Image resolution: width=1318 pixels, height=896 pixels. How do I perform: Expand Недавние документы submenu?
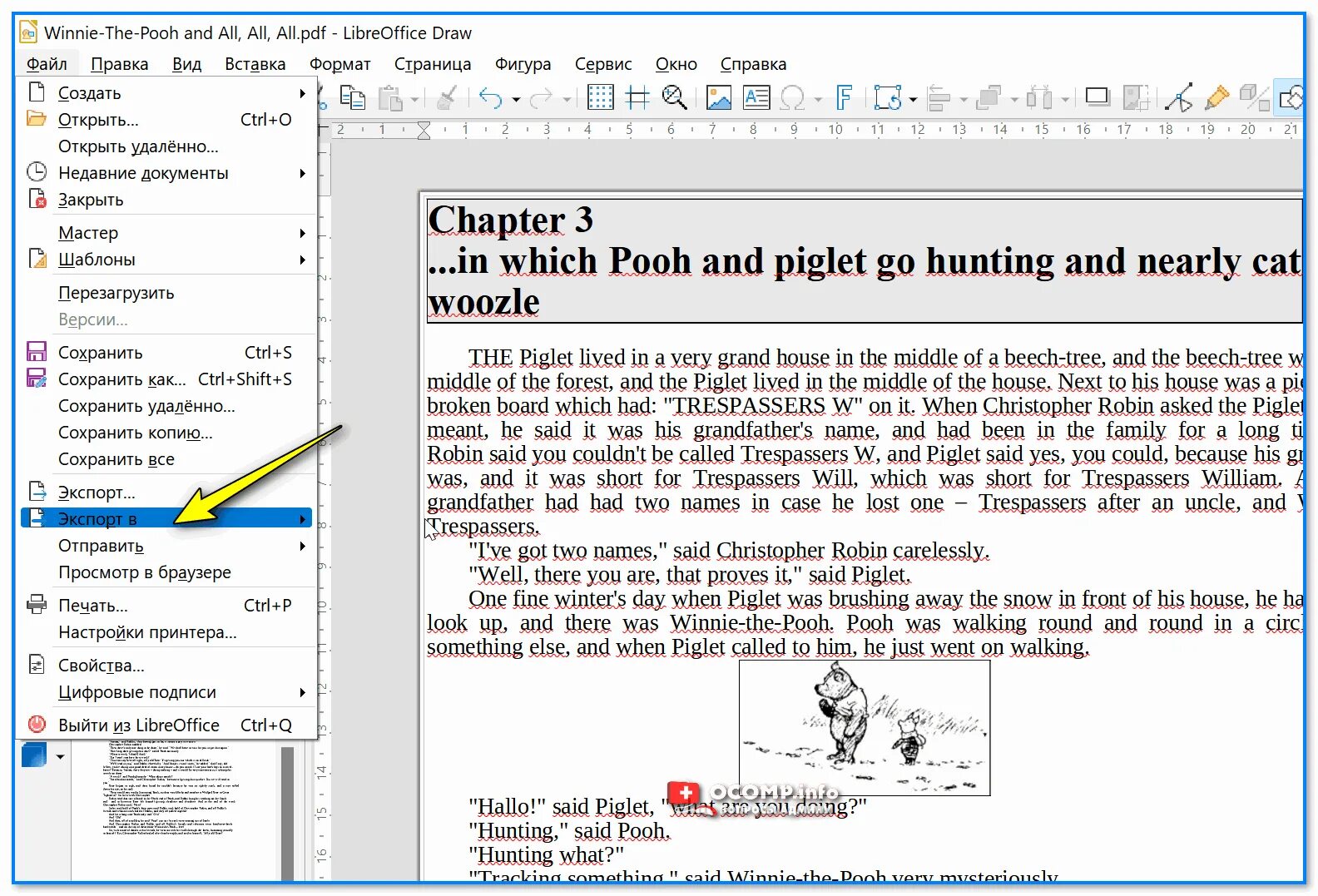(166, 173)
